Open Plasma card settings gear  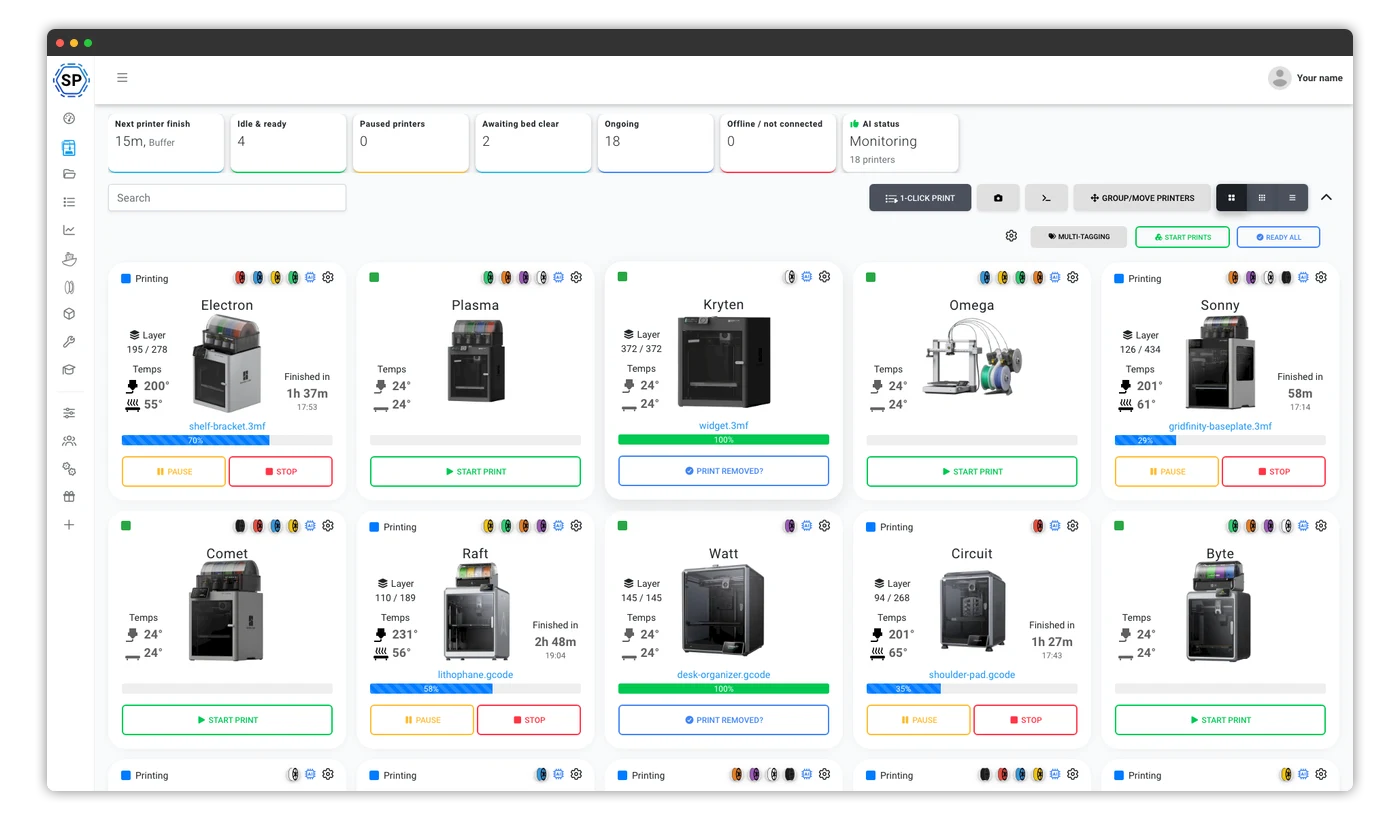576,277
